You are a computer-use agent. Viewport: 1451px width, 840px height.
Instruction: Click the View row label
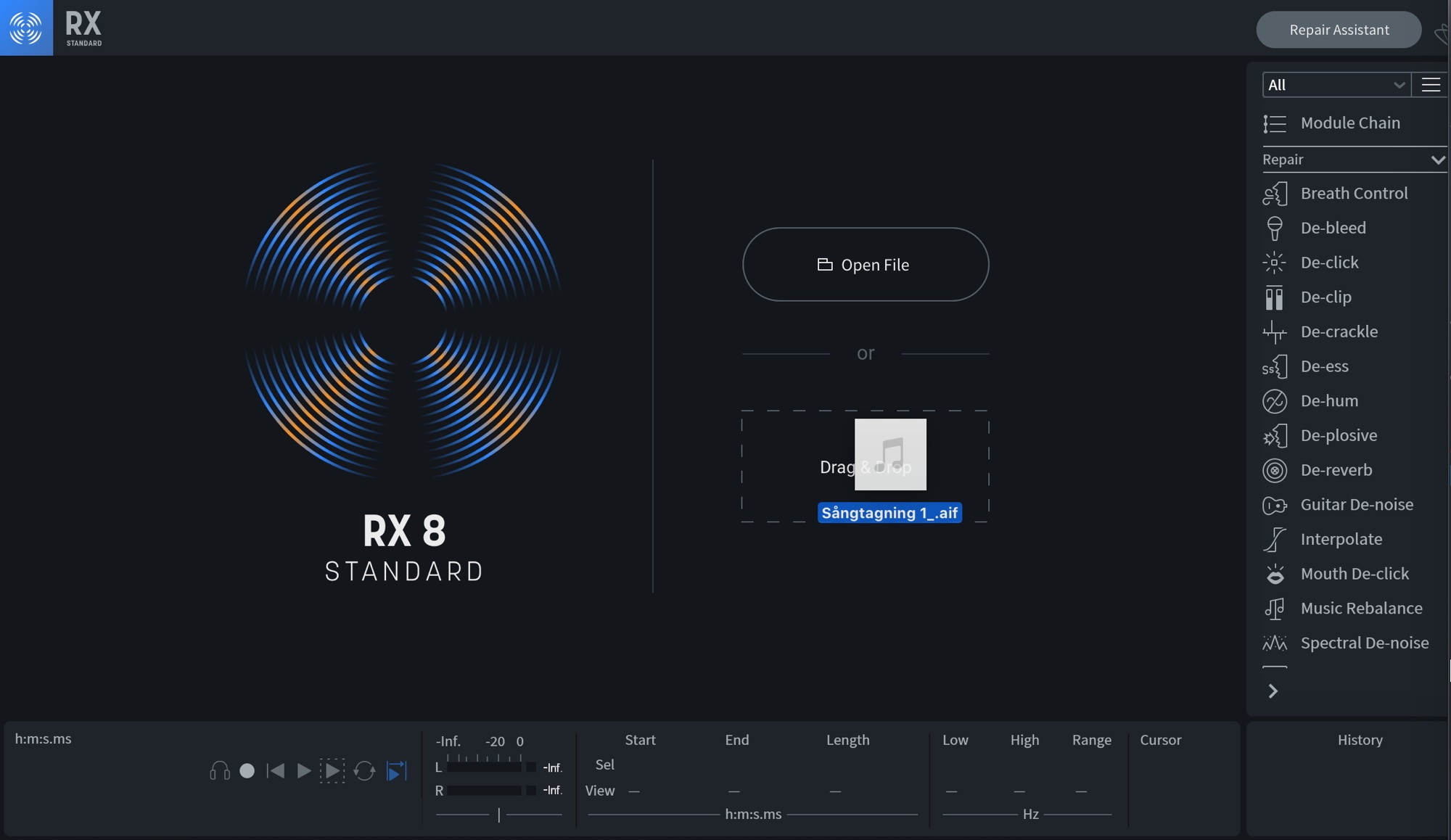[x=600, y=791]
